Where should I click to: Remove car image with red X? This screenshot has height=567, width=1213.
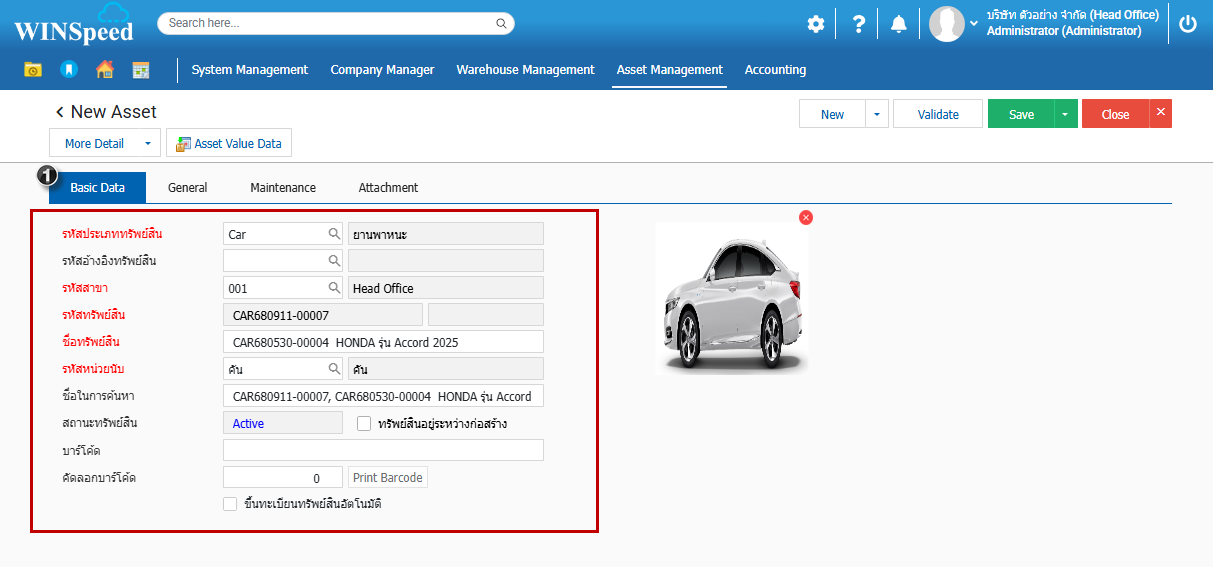point(806,218)
